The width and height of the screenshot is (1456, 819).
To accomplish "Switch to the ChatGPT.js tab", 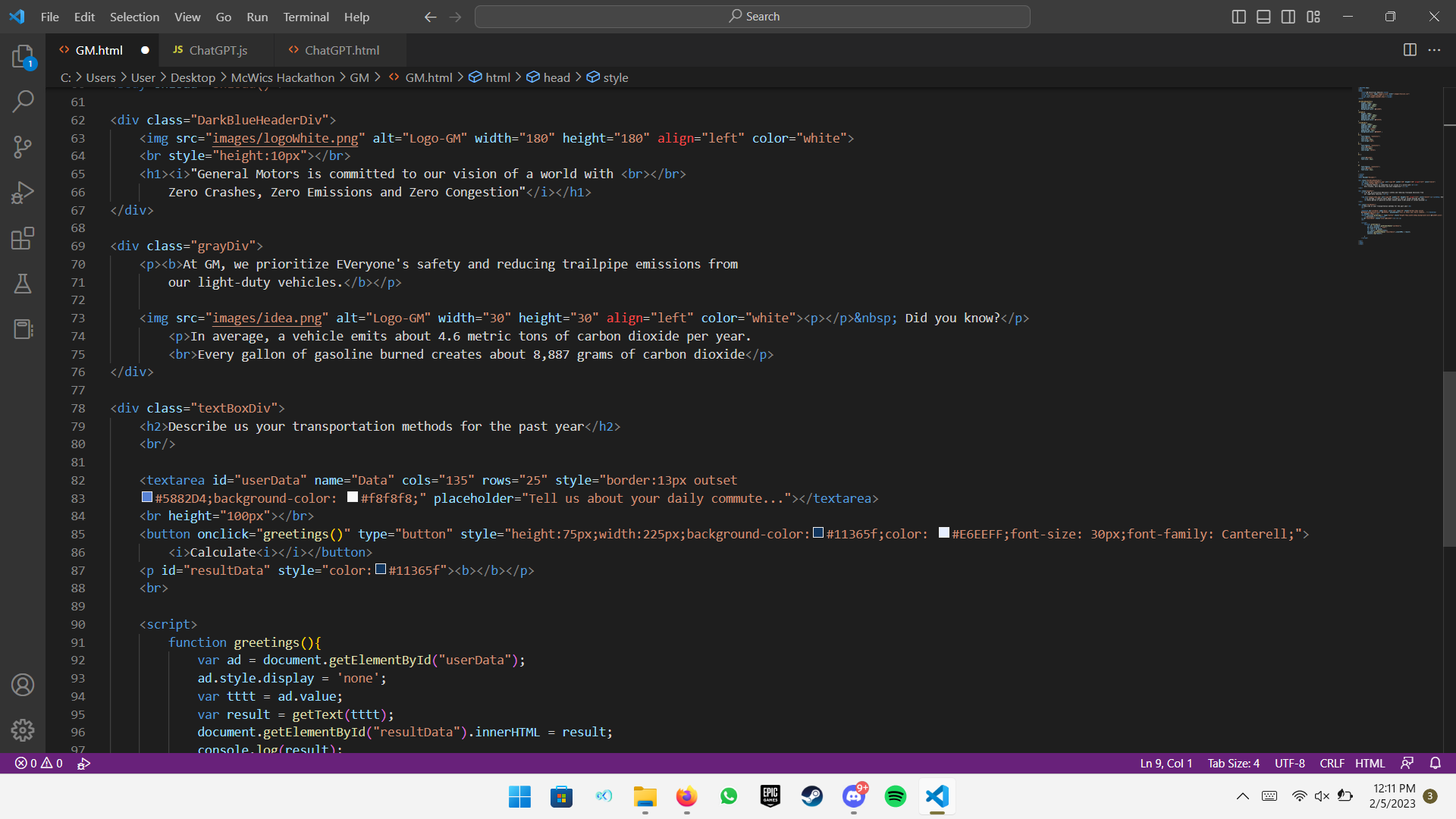I will pos(218,50).
